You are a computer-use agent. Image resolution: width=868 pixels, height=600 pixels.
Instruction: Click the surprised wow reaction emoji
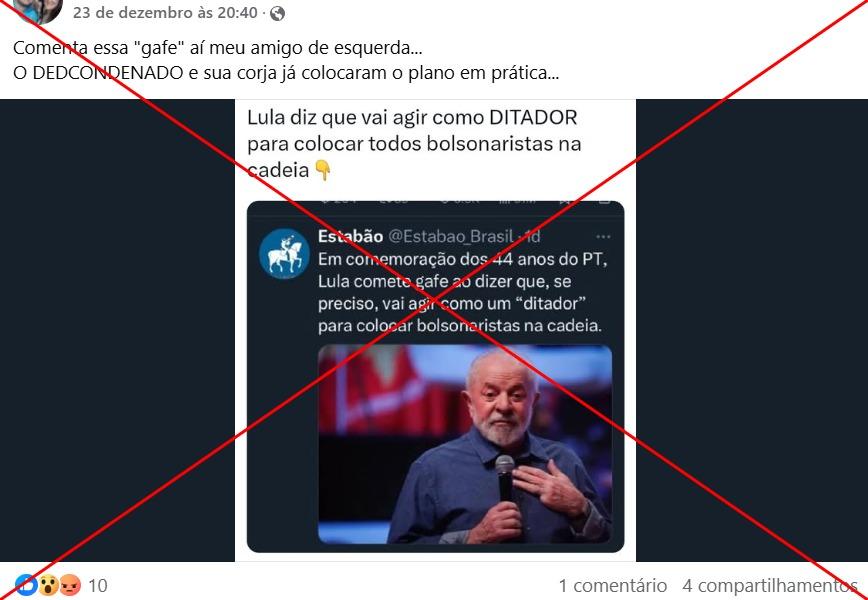48,585
